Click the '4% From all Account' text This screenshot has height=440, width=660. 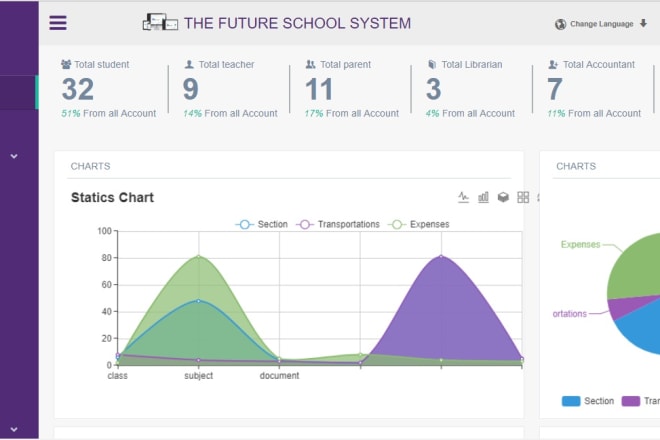pyautogui.click(x=470, y=113)
